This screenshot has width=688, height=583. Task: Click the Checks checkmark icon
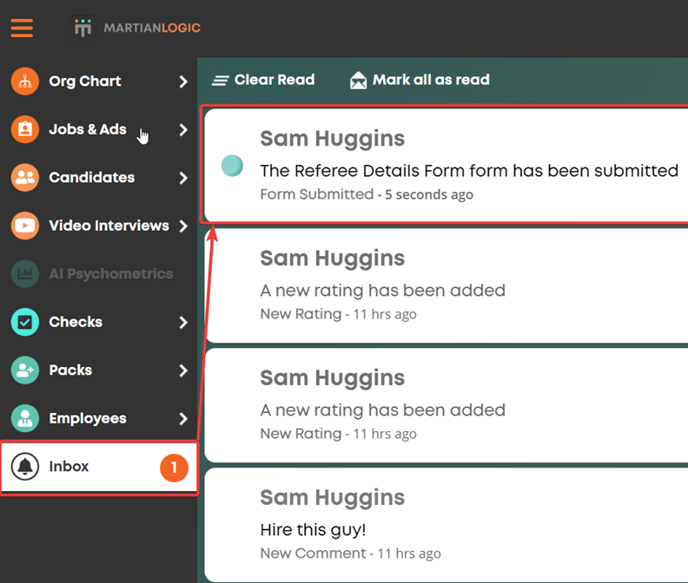tap(25, 322)
